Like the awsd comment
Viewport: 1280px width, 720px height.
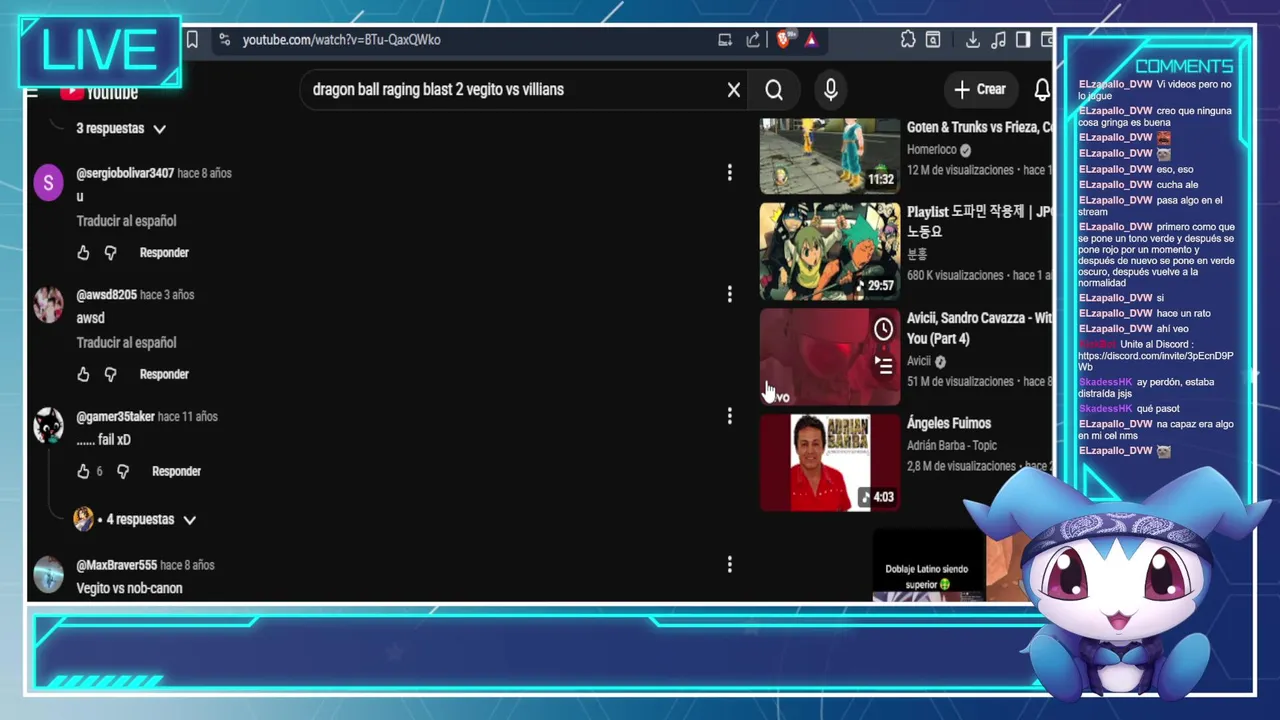[83, 375]
